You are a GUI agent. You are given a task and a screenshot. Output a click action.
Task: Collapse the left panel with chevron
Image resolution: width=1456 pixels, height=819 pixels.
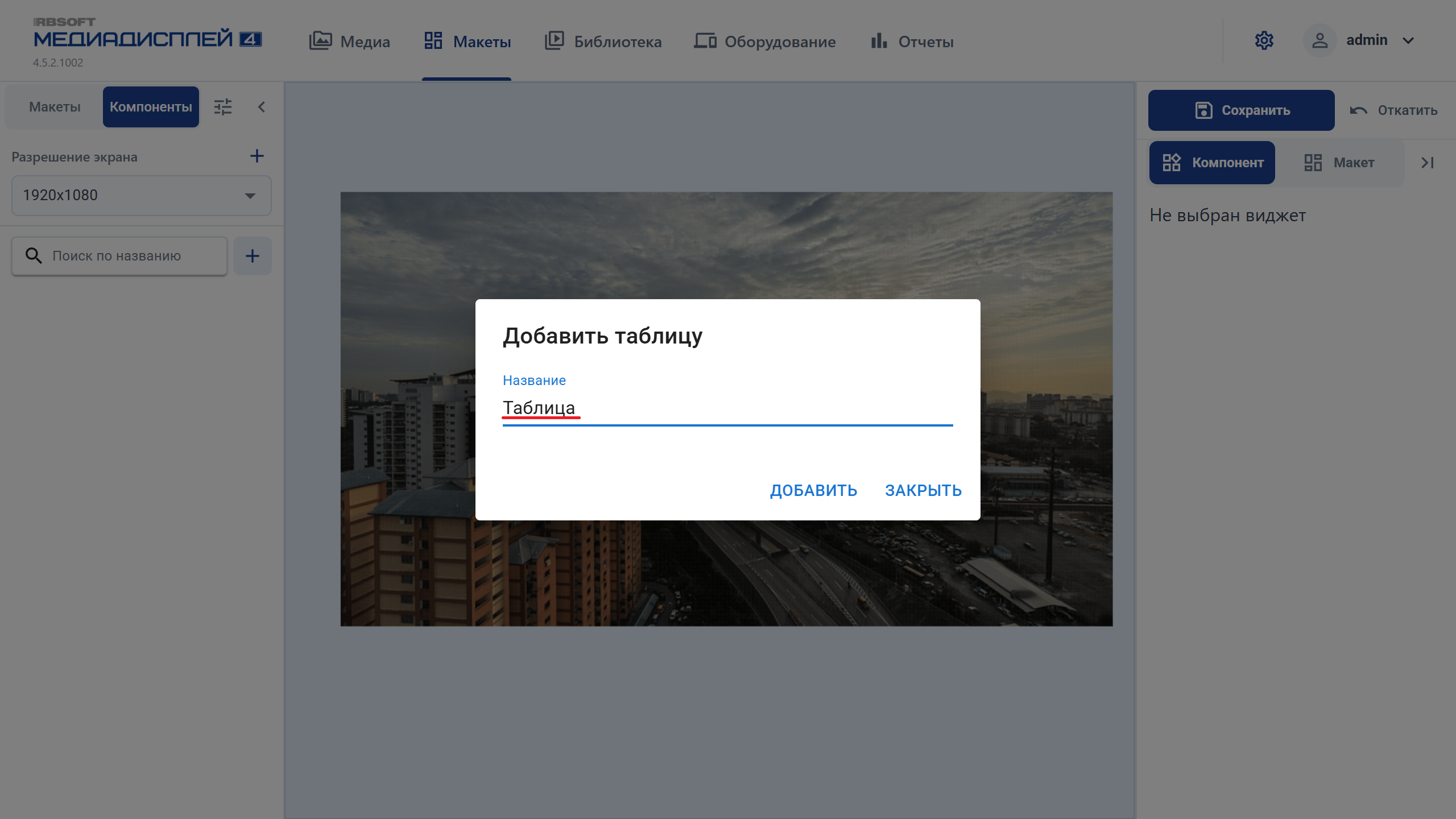(x=262, y=107)
